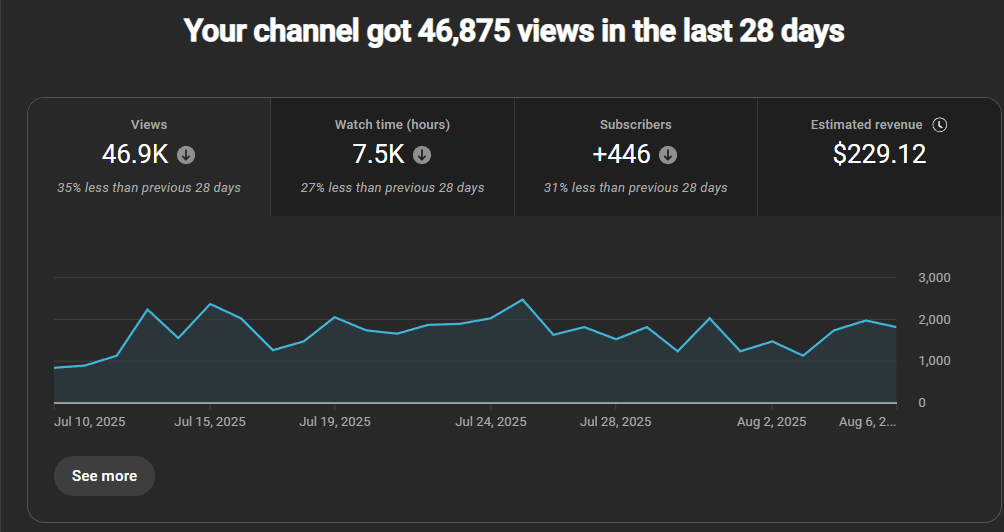
Task: Click the $229.12 revenue amount
Action: point(879,155)
